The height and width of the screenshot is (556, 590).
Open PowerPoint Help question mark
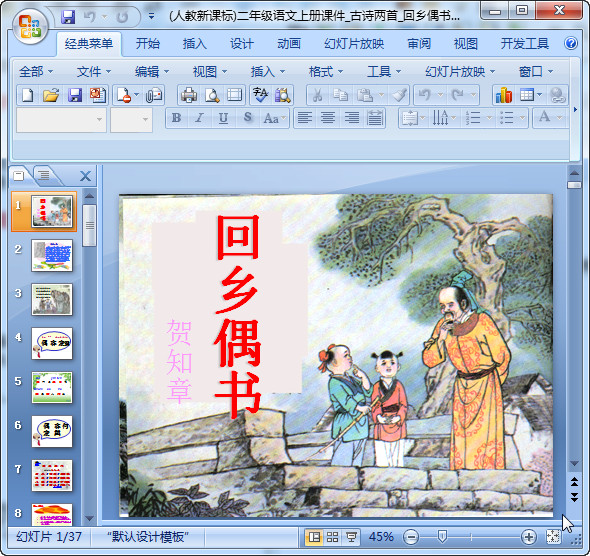point(571,44)
